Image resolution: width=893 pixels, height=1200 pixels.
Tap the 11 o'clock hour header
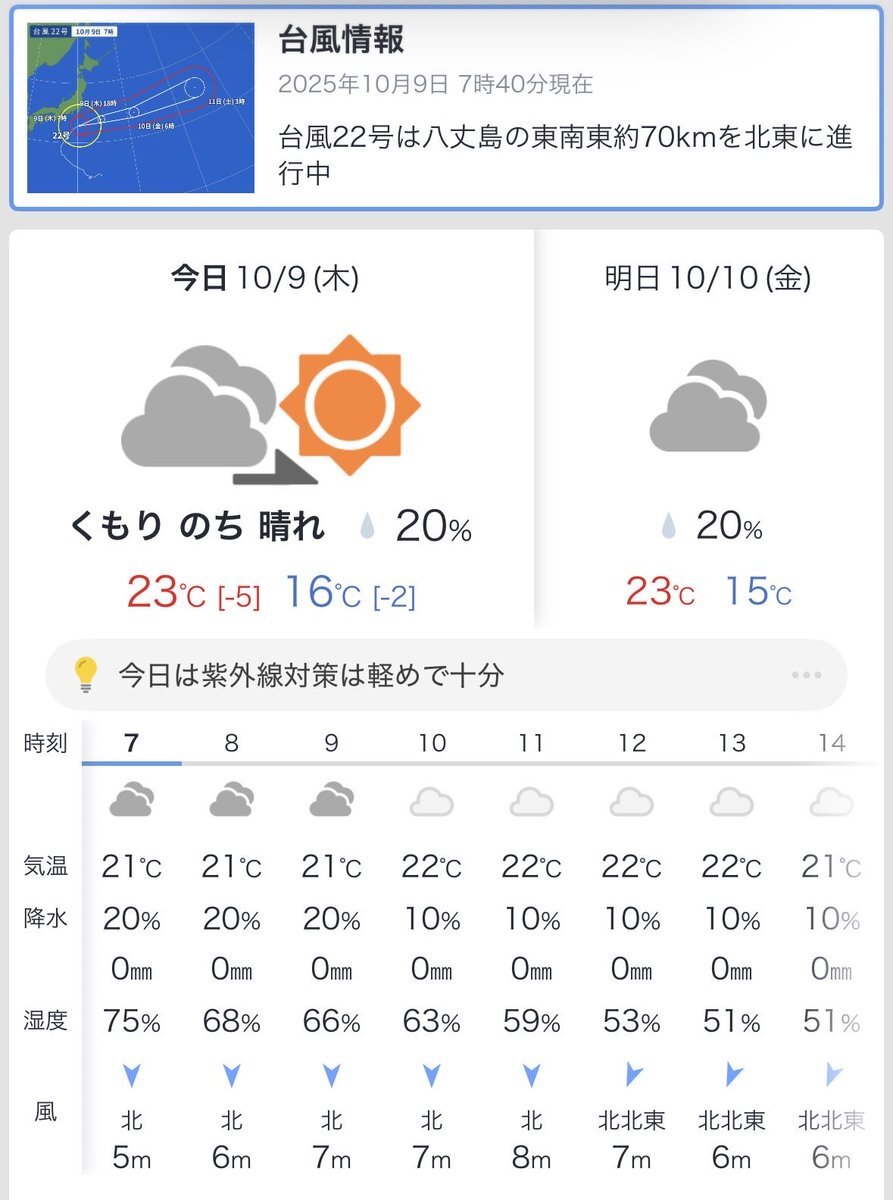[x=531, y=743]
